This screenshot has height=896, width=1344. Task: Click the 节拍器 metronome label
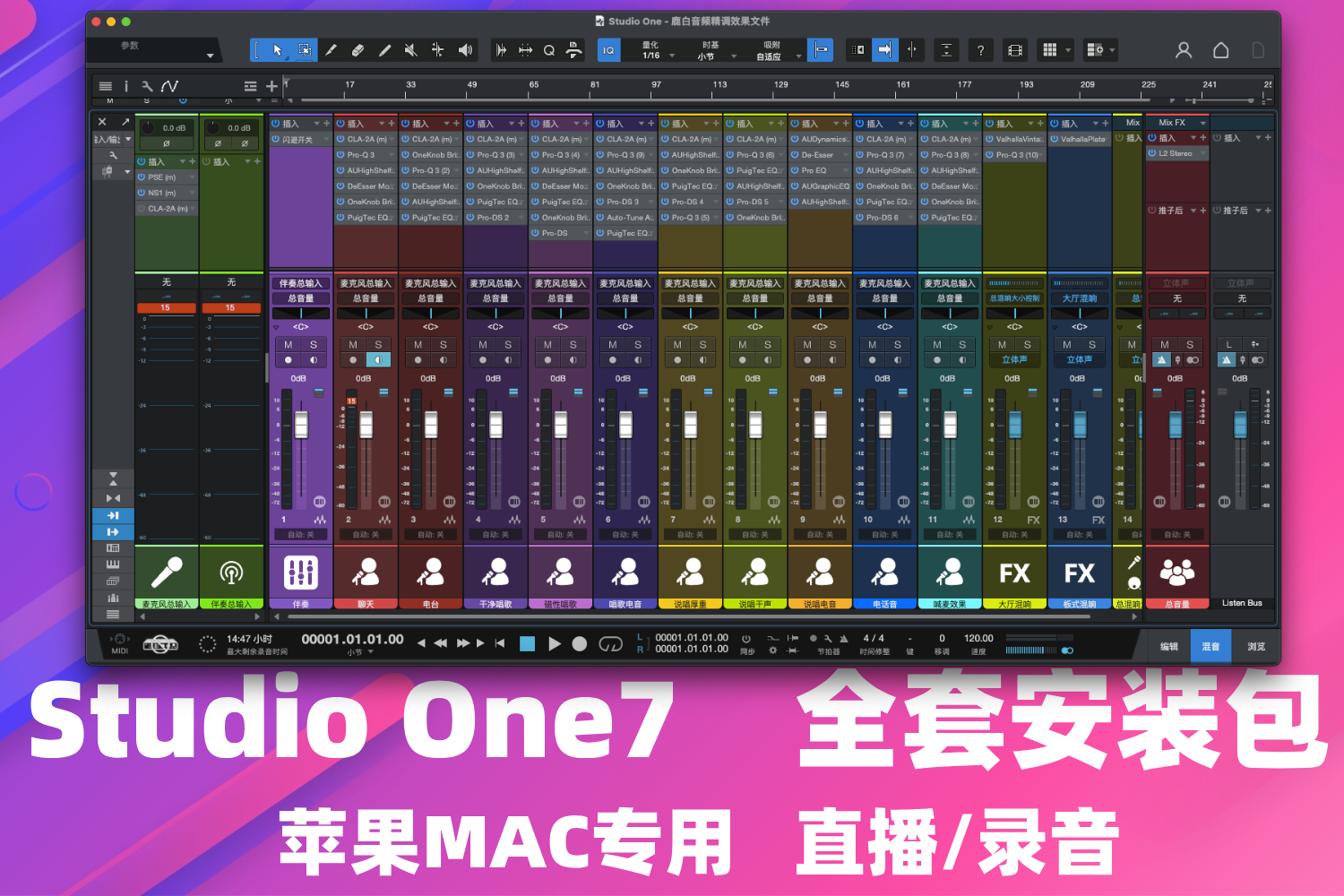click(828, 651)
